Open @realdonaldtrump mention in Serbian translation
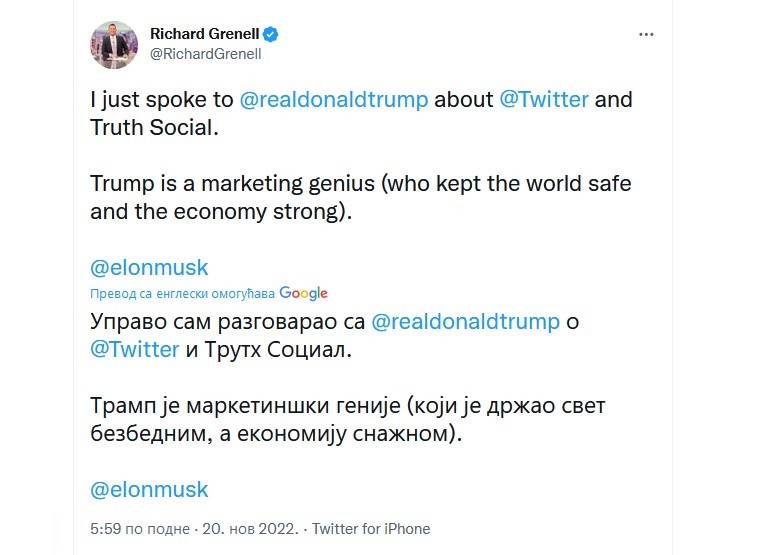 pyautogui.click(x=465, y=322)
